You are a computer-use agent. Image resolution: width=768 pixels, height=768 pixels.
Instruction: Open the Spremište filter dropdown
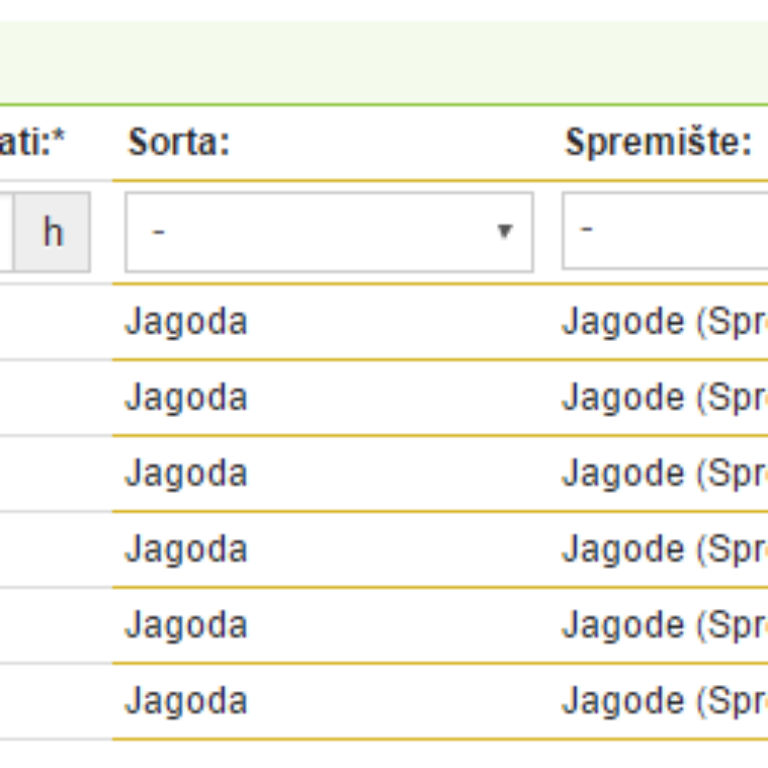tap(665, 231)
